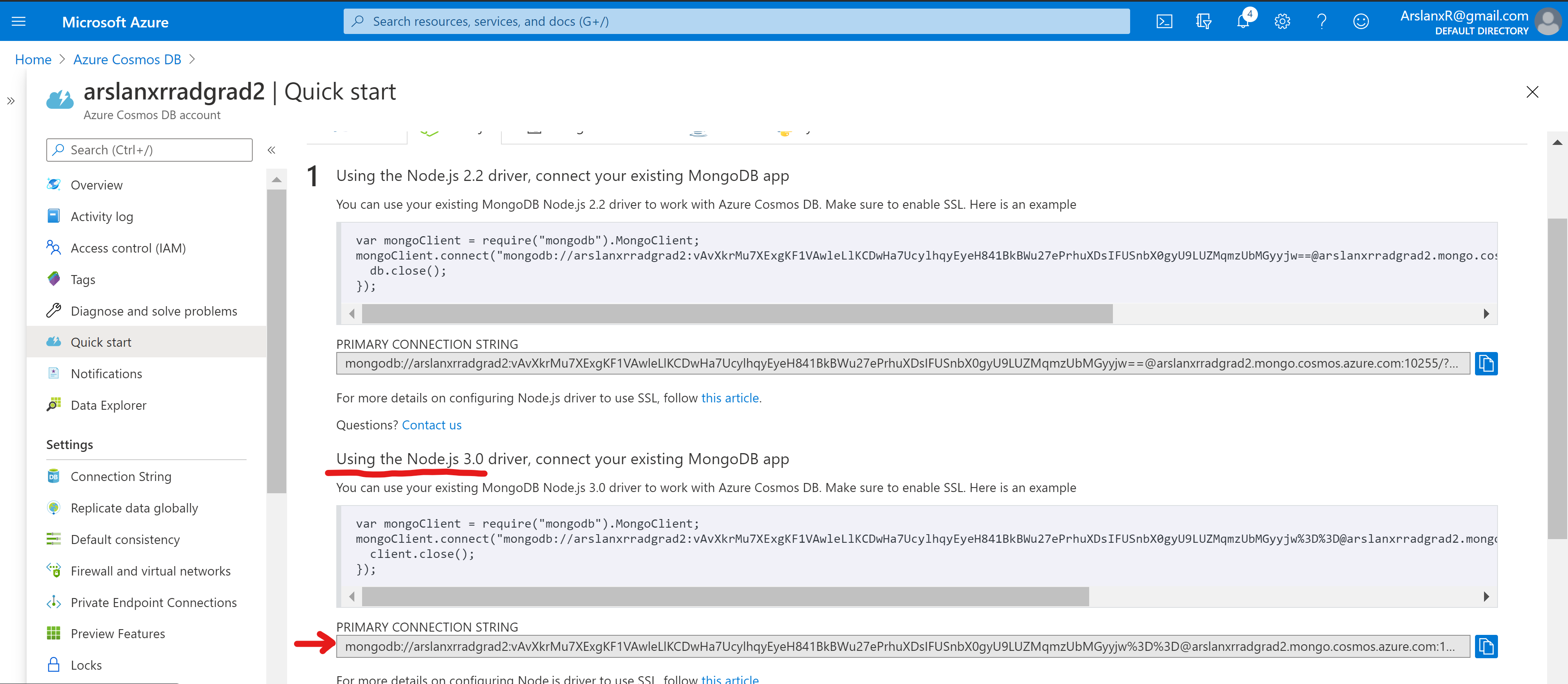Click the Default consistency bars icon
Viewport: 1568px width, 684px height.
point(54,539)
